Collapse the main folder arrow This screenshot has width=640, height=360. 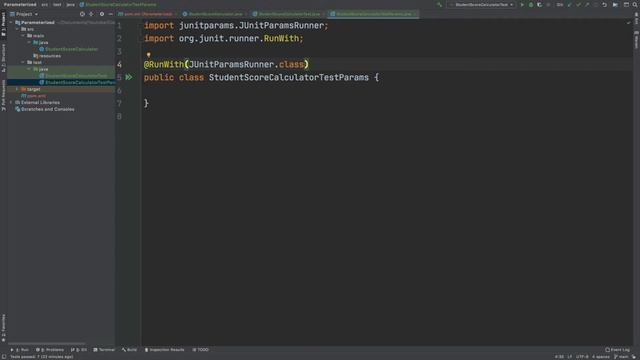tap(23, 36)
